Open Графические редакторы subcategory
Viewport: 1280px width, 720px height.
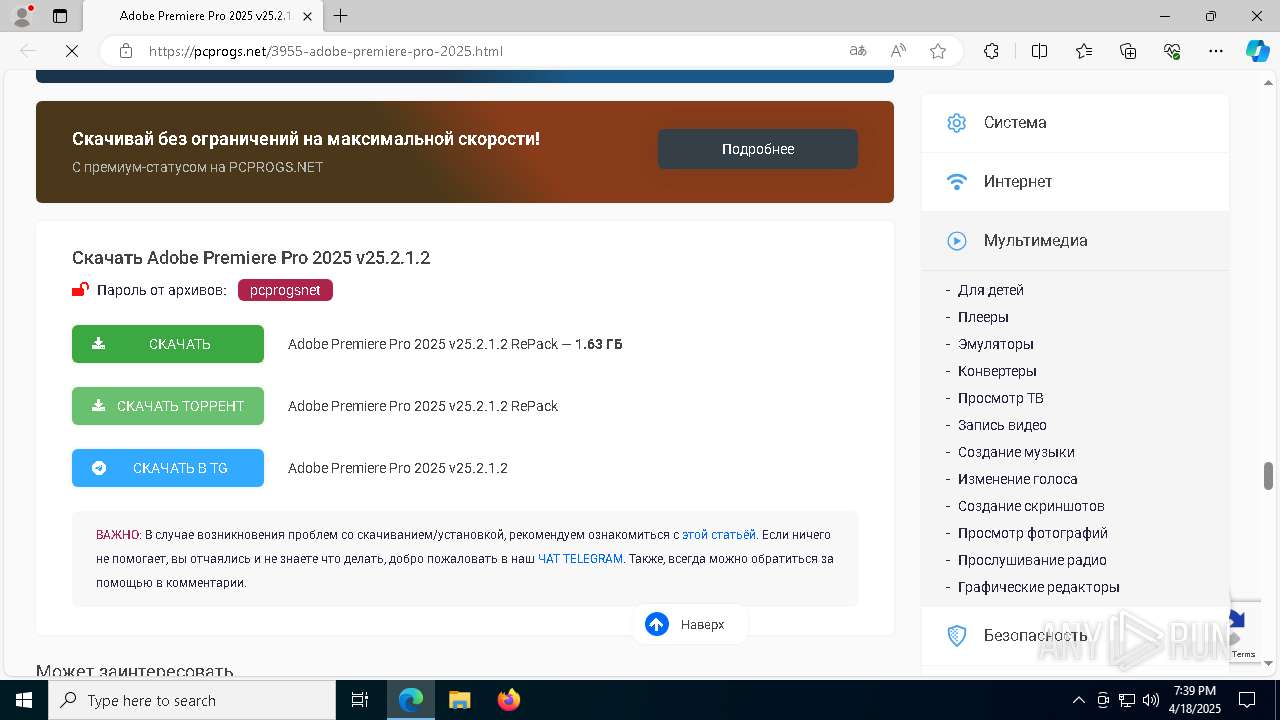(x=1038, y=587)
